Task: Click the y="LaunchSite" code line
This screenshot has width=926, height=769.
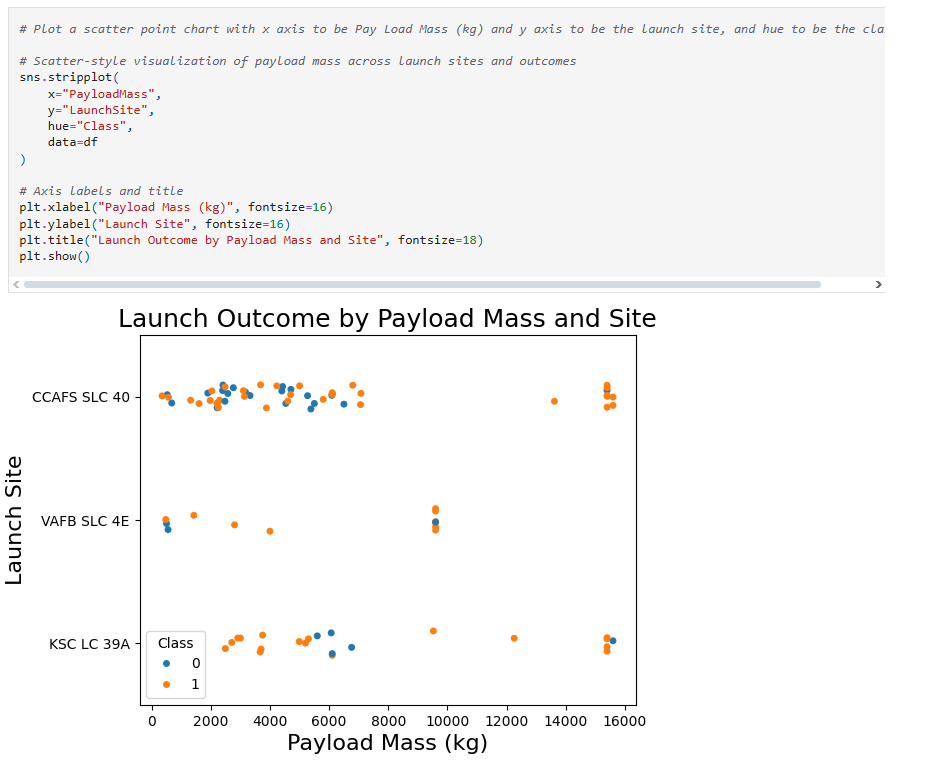Action: [101, 110]
